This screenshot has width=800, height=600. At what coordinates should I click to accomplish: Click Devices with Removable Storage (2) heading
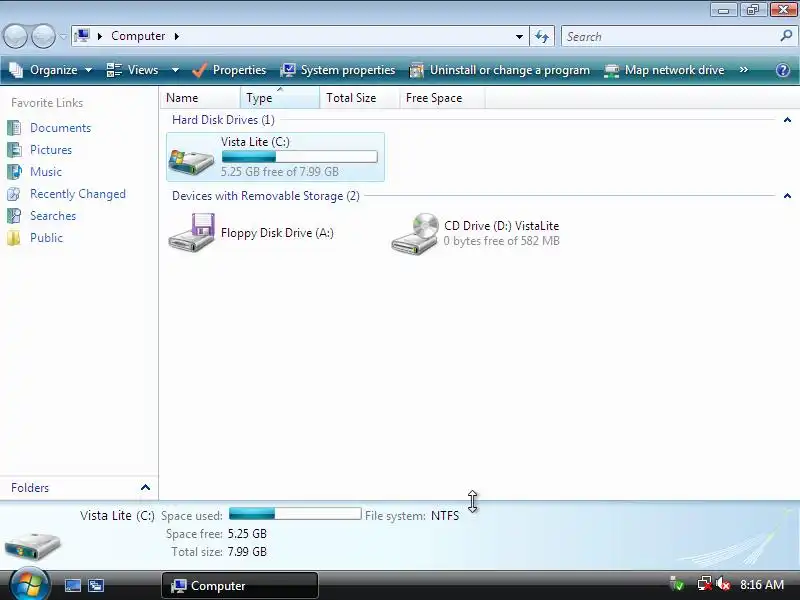(266, 196)
